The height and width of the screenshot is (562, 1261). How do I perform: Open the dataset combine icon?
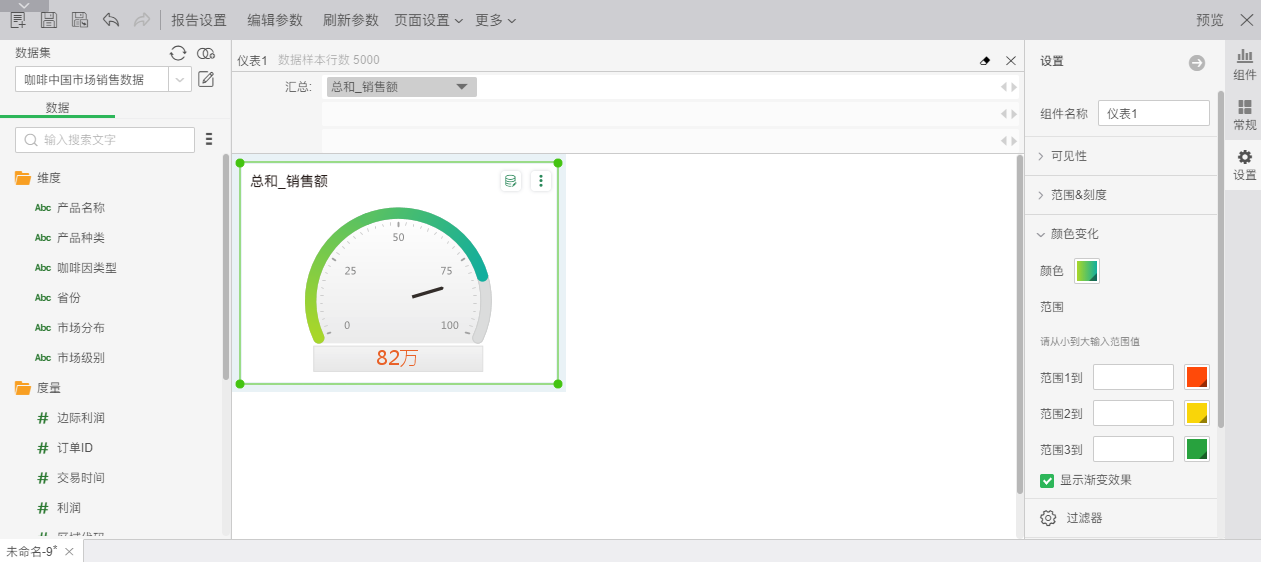(206, 53)
